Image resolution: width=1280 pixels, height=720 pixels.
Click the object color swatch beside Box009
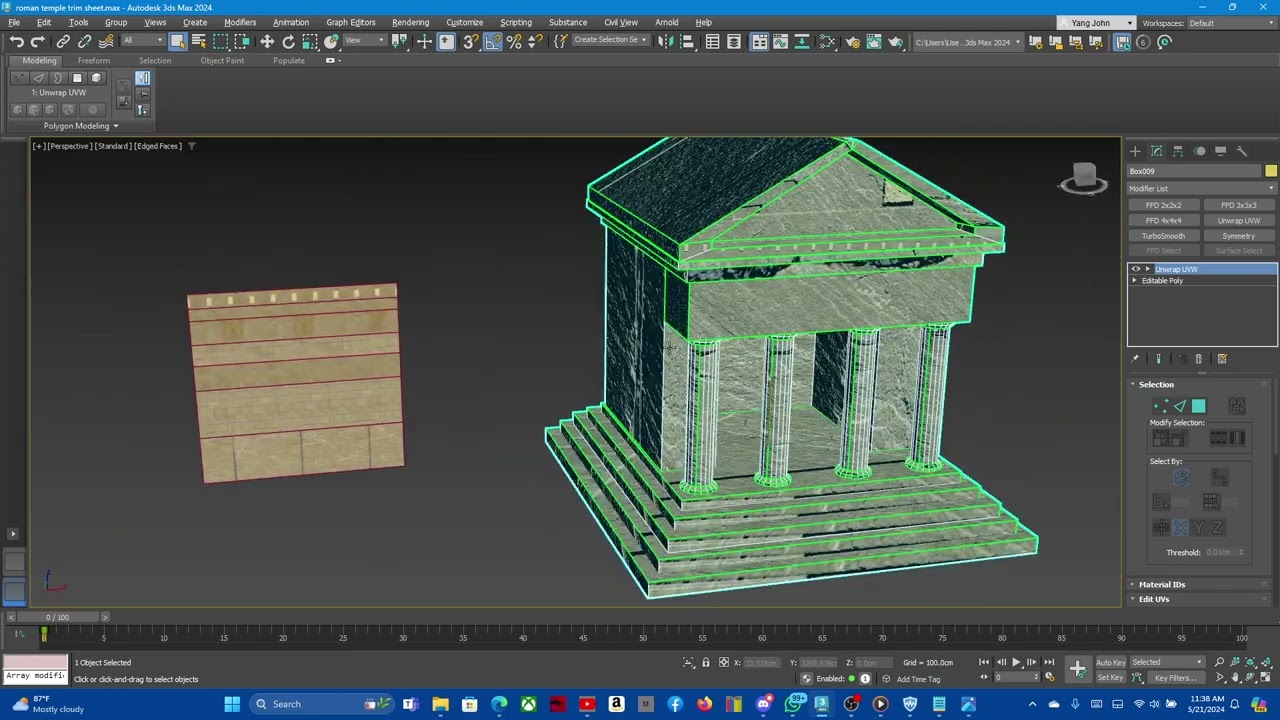(1270, 171)
